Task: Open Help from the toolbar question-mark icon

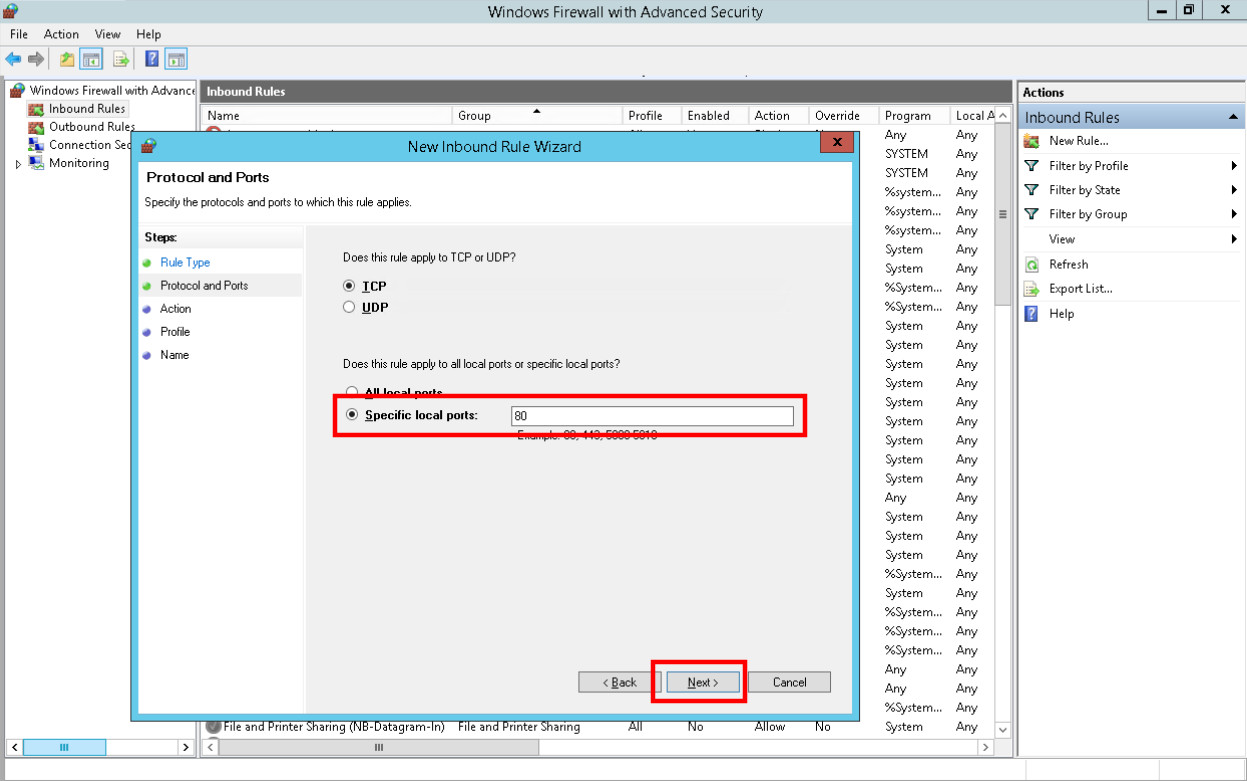Action: (152, 59)
